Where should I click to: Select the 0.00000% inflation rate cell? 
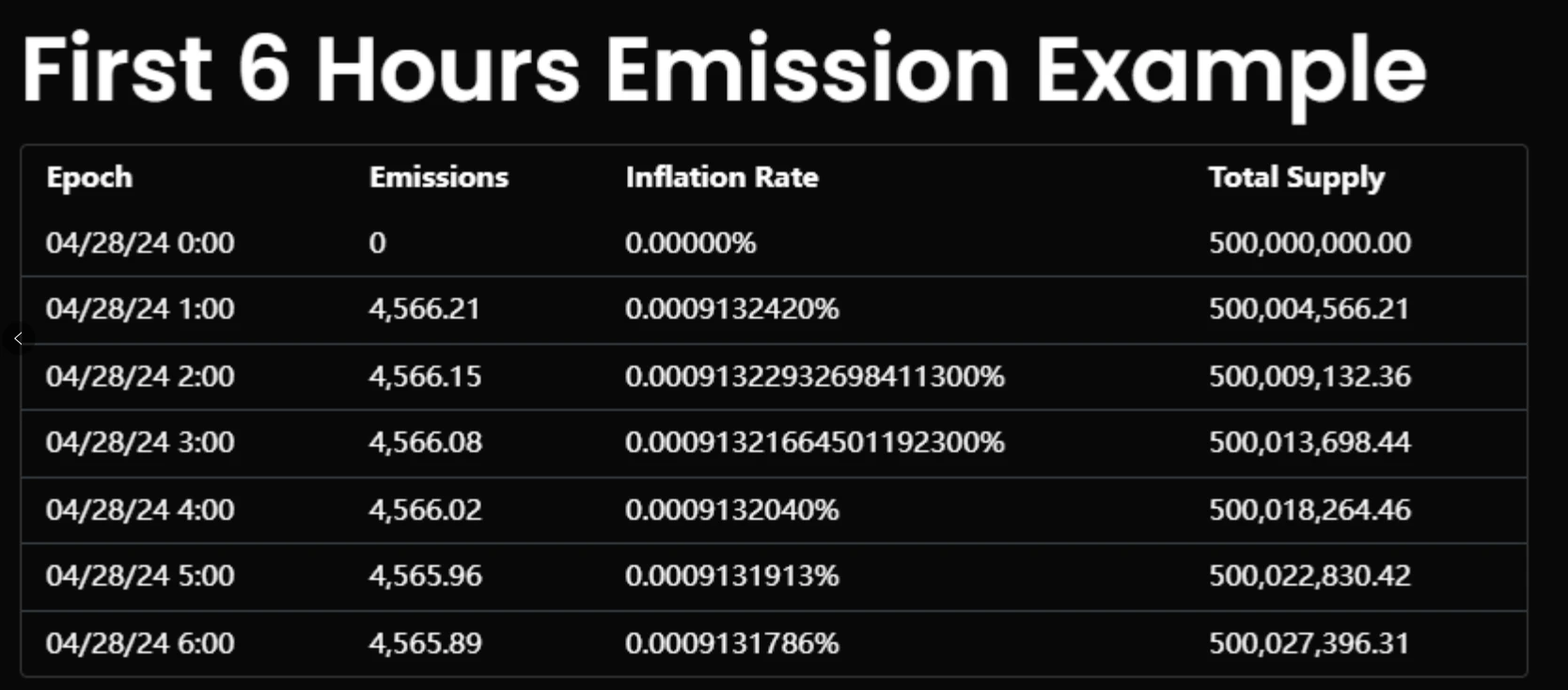pos(690,243)
